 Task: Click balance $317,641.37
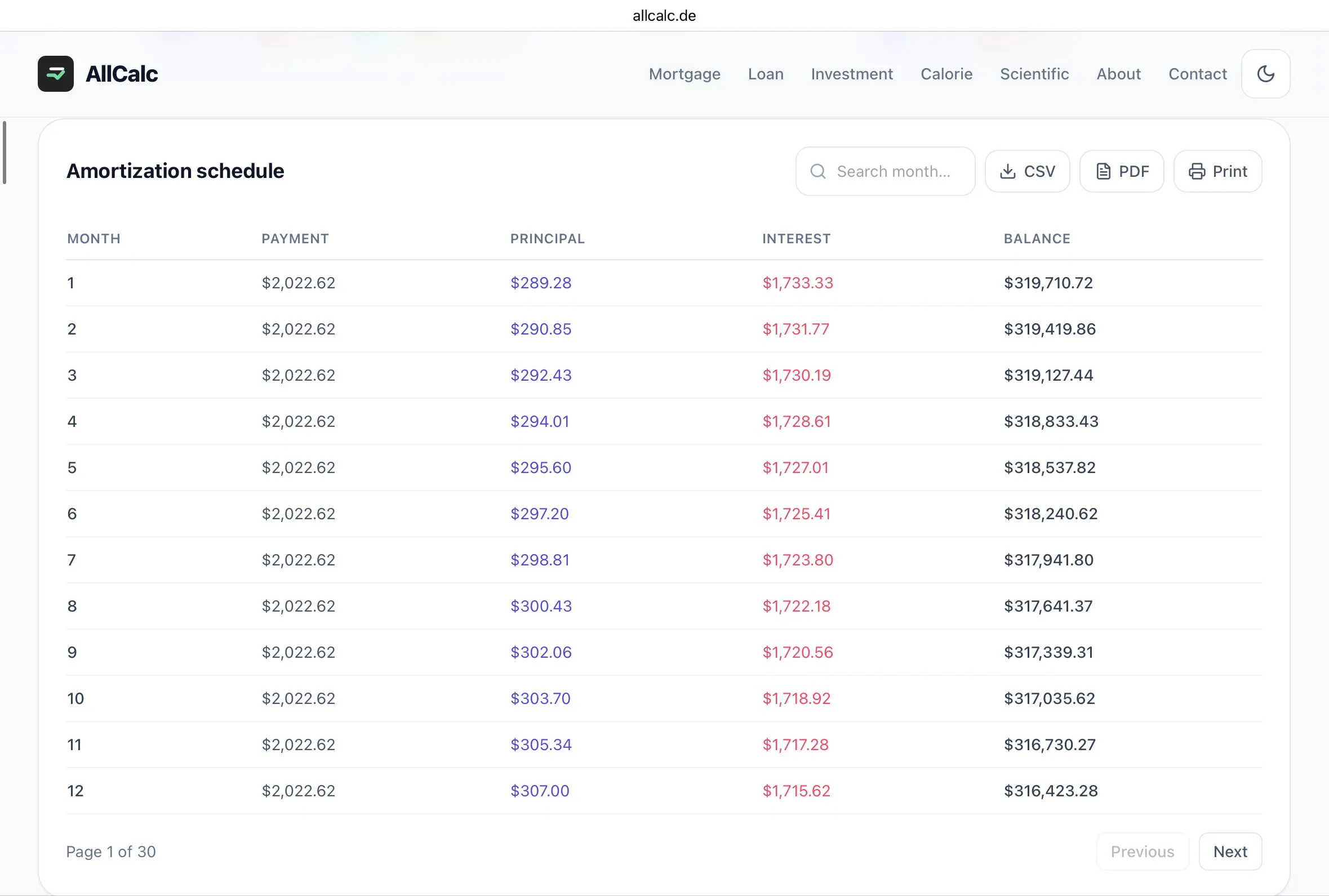(1048, 607)
